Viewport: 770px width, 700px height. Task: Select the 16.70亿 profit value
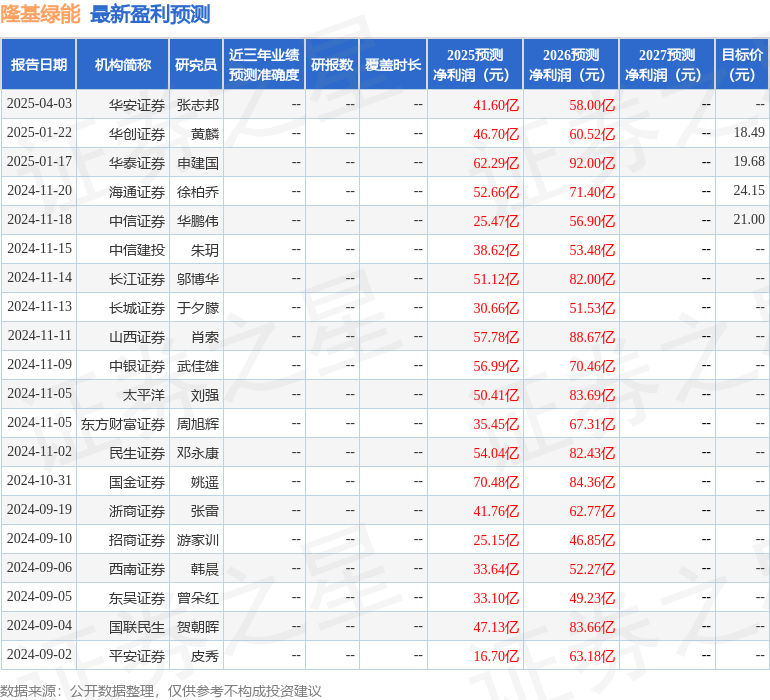(496, 656)
